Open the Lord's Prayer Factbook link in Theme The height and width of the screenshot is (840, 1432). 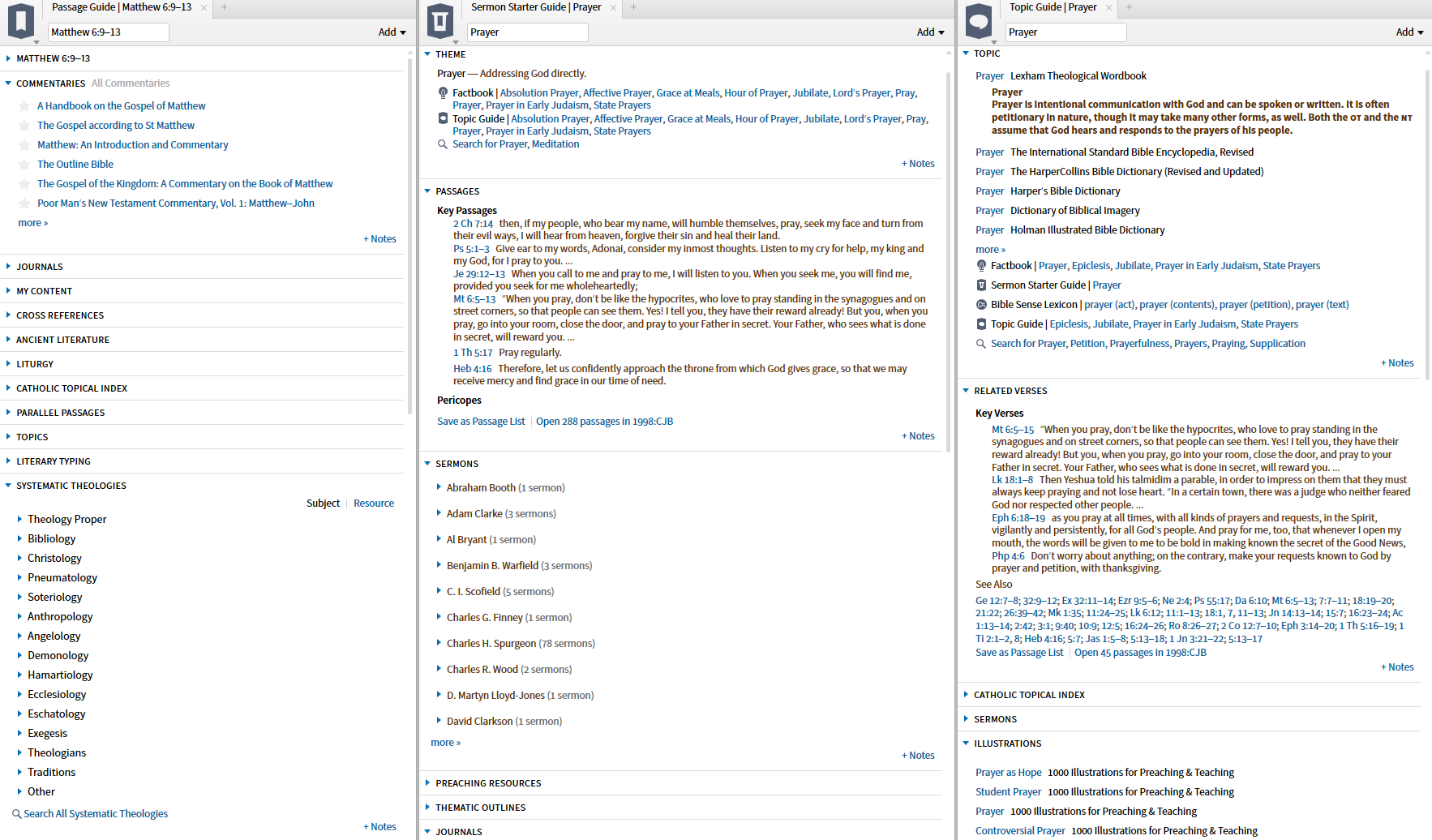pyautogui.click(x=862, y=93)
